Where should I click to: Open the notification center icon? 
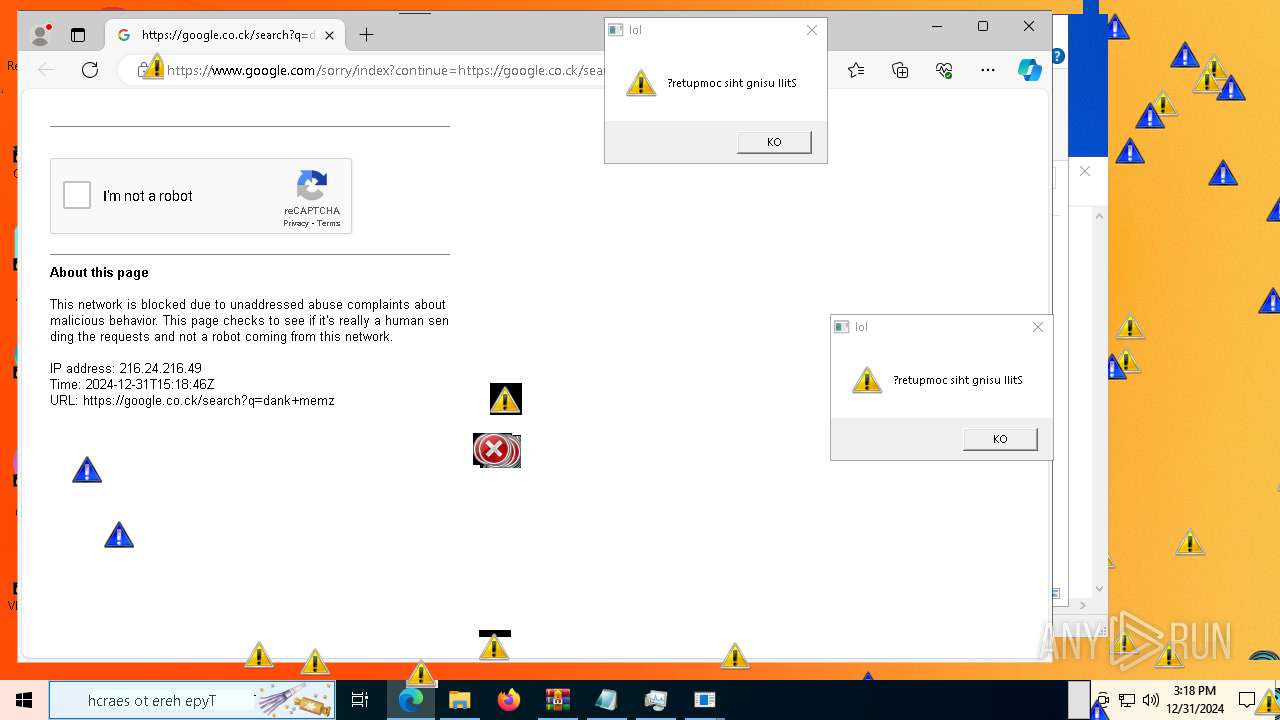pos(1247,700)
